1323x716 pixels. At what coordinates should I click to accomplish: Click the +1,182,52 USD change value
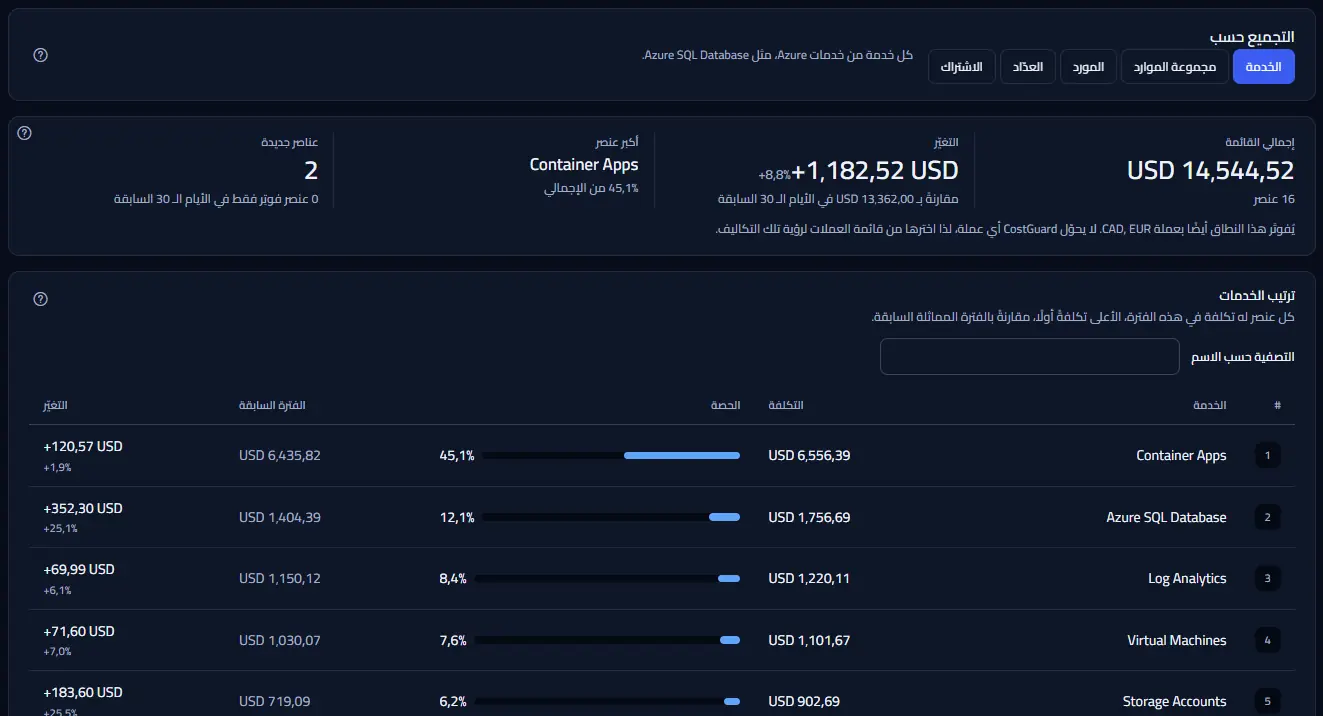(x=876, y=170)
